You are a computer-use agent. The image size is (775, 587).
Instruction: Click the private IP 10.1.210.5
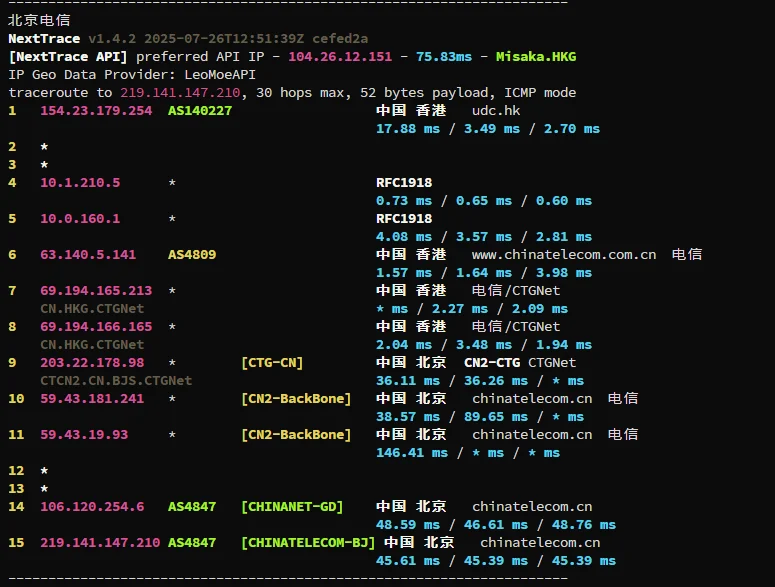[x=80, y=183]
